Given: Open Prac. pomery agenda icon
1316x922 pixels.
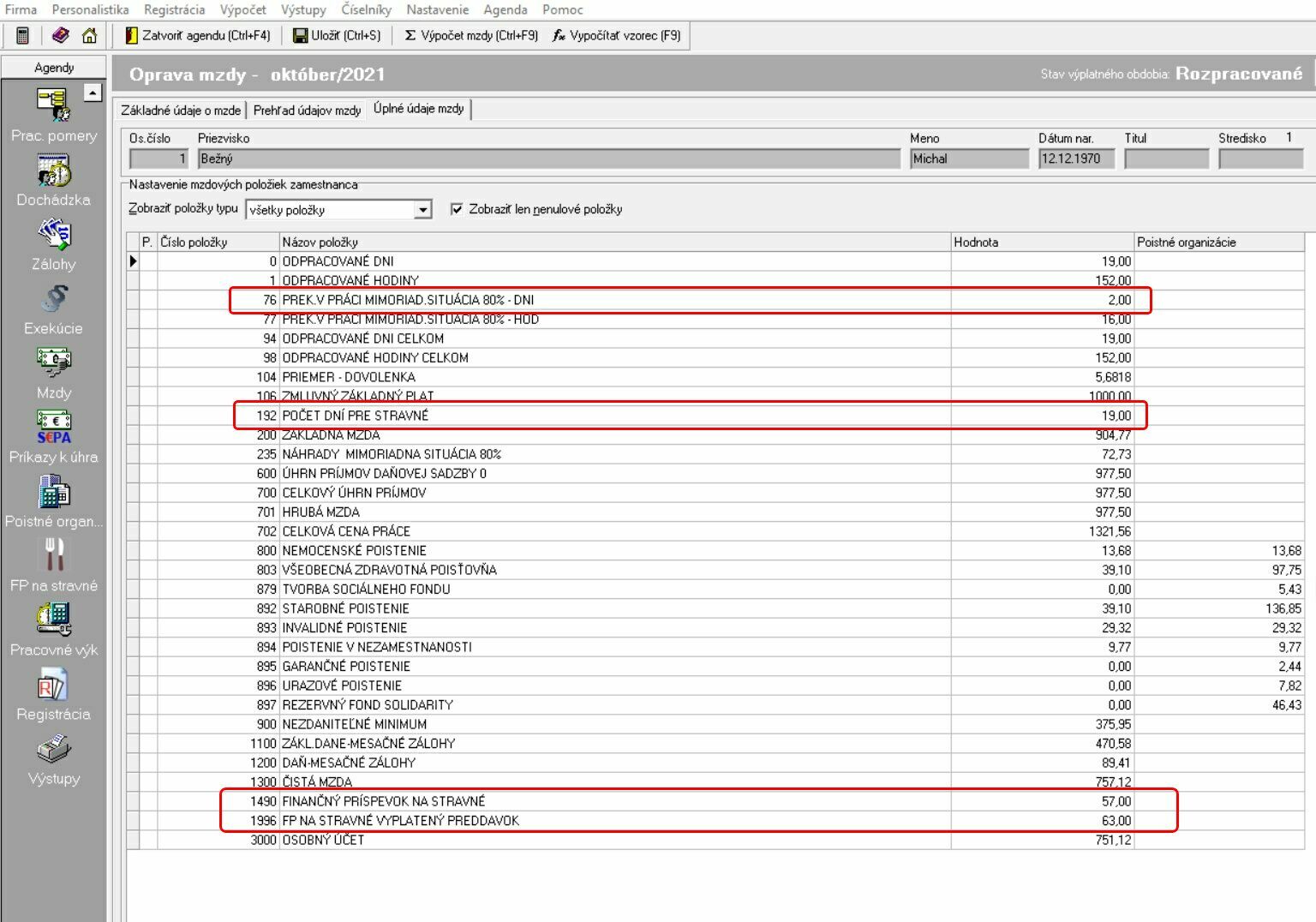Looking at the screenshot, I should click(53, 105).
